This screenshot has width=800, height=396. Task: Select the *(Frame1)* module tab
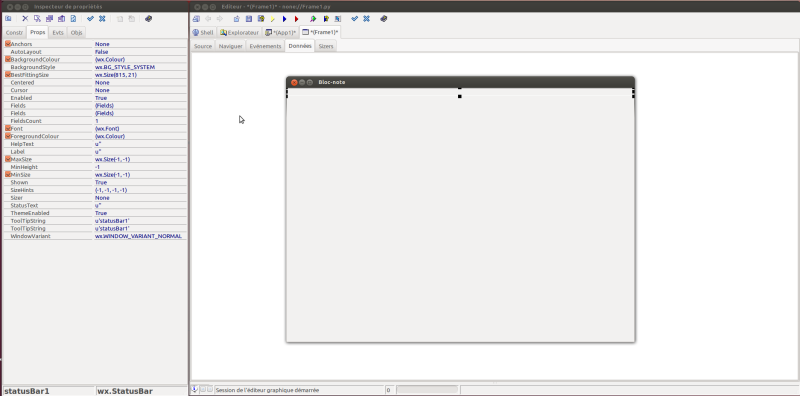pos(320,32)
